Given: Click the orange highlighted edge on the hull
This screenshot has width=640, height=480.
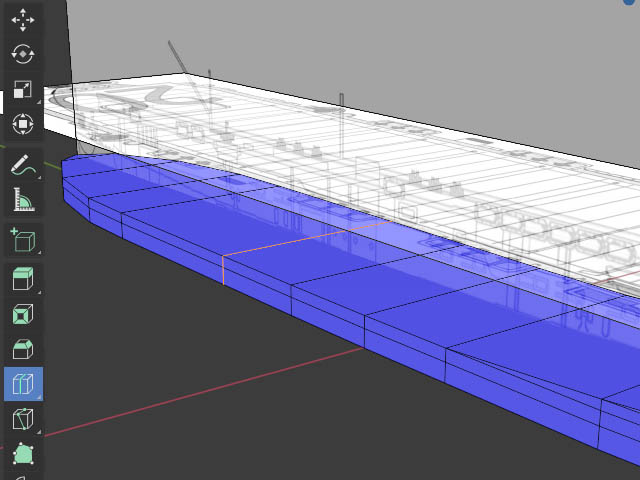Looking at the screenshot, I should point(306,239).
